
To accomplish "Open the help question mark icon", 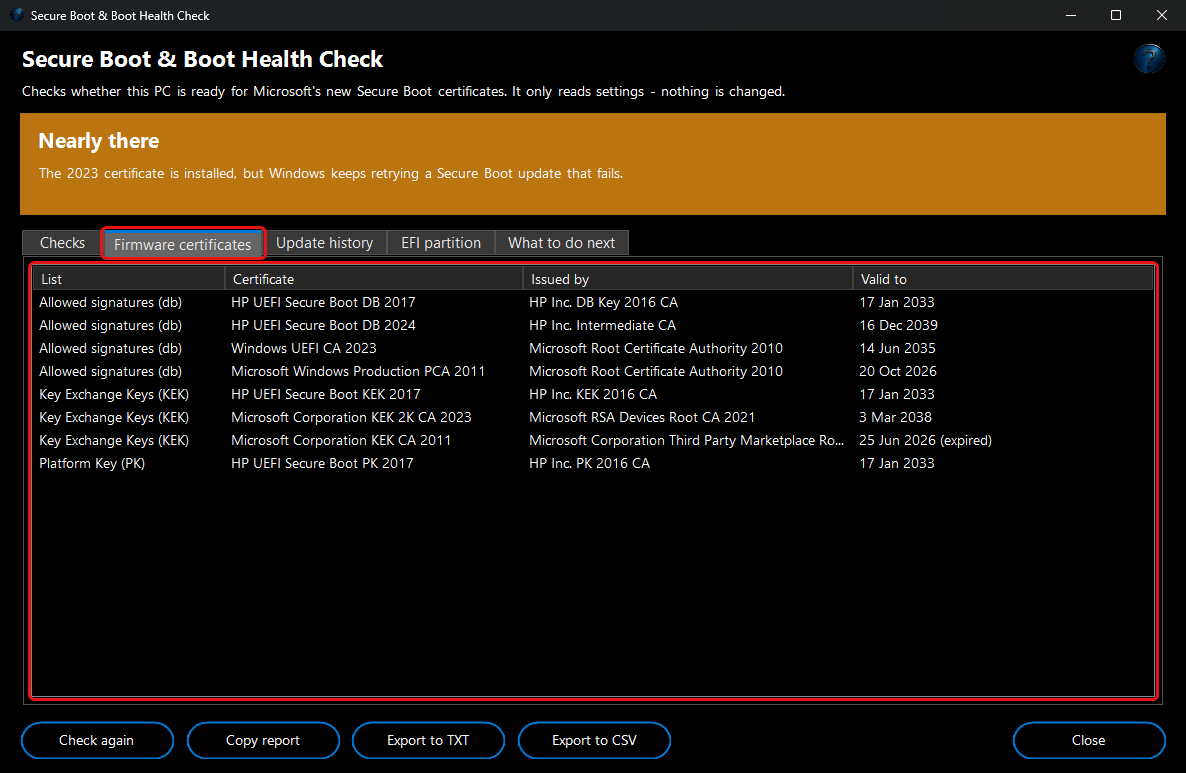I will [1148, 59].
